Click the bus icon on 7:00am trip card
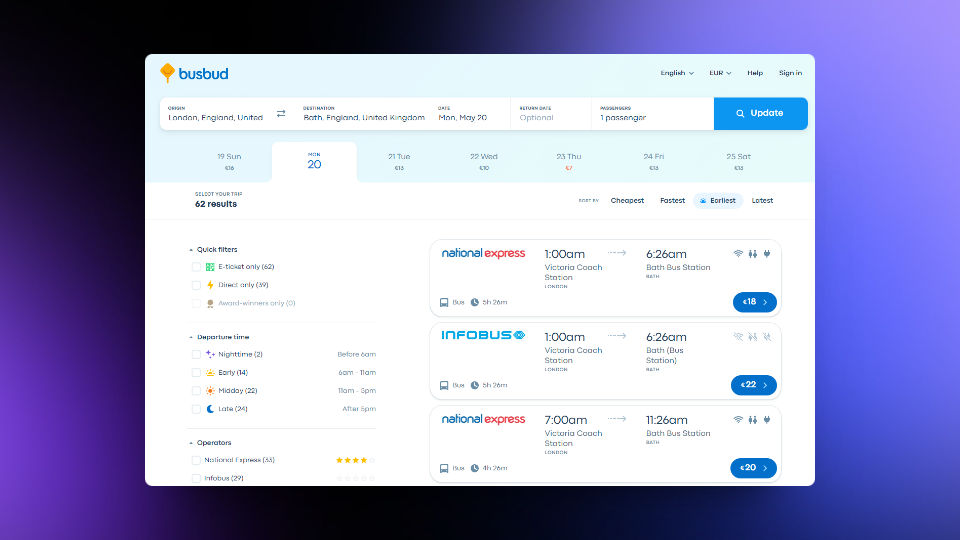Viewport: 960px width, 540px height. (444, 468)
